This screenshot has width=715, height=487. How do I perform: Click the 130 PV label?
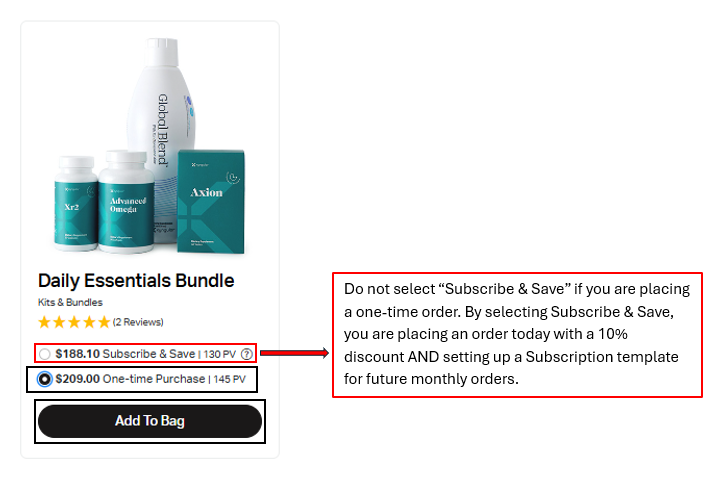coord(220,354)
